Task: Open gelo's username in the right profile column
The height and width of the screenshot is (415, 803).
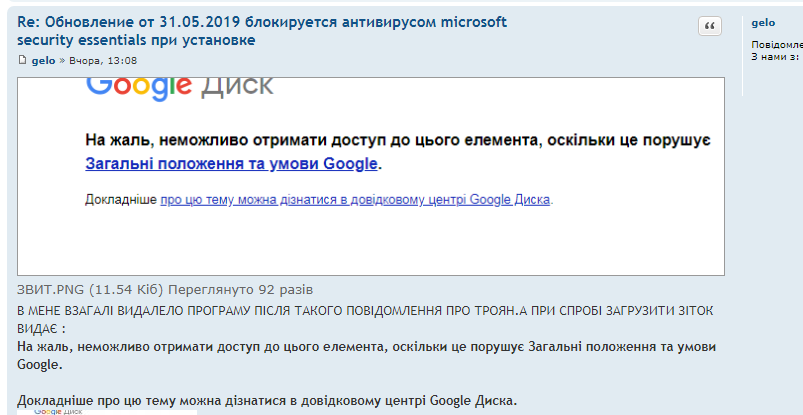Action: 763,22
